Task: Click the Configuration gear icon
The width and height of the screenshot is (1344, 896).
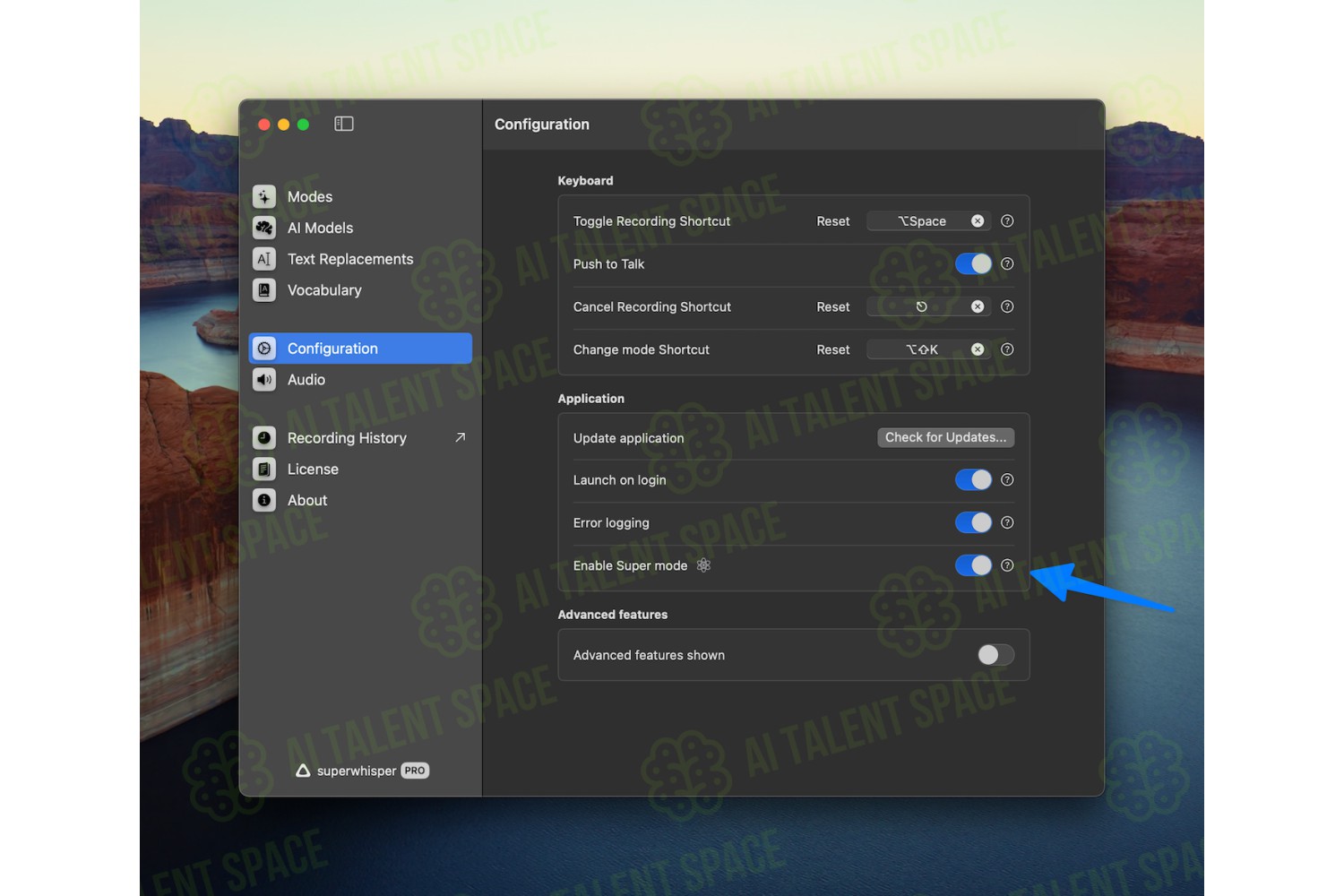Action: [x=264, y=349]
